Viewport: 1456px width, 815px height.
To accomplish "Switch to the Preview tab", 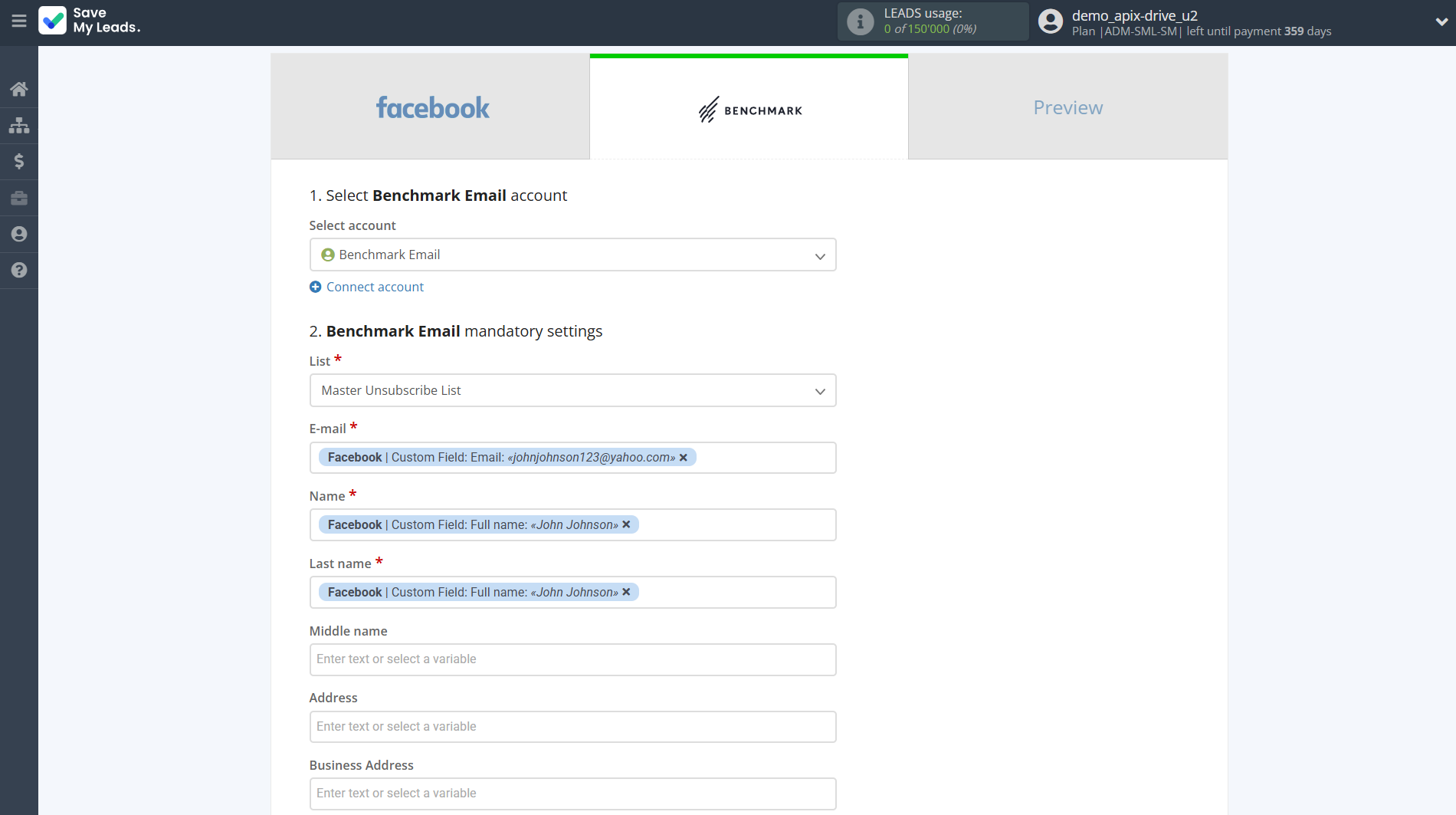I will point(1067,107).
